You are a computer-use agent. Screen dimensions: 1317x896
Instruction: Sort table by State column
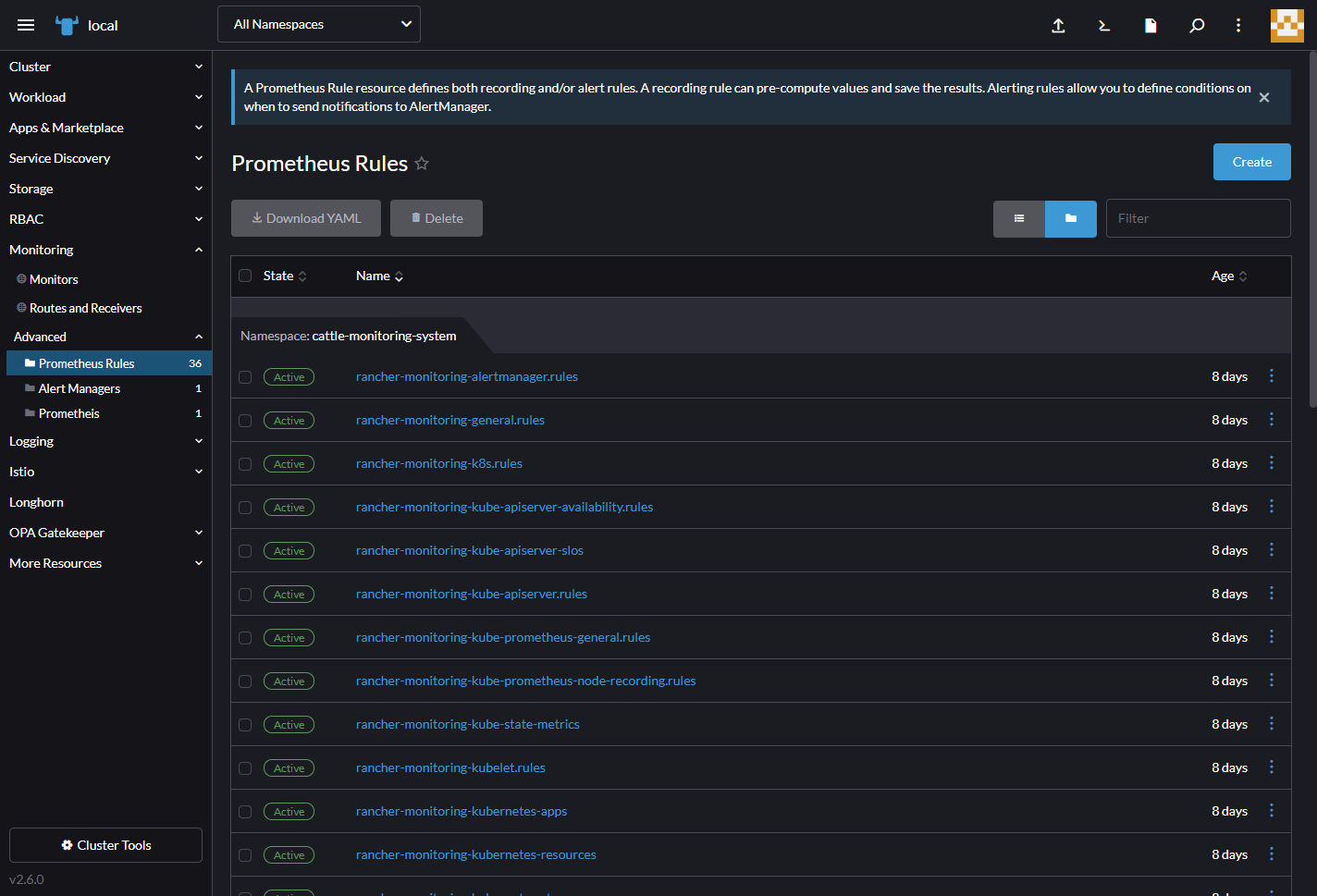click(x=285, y=276)
